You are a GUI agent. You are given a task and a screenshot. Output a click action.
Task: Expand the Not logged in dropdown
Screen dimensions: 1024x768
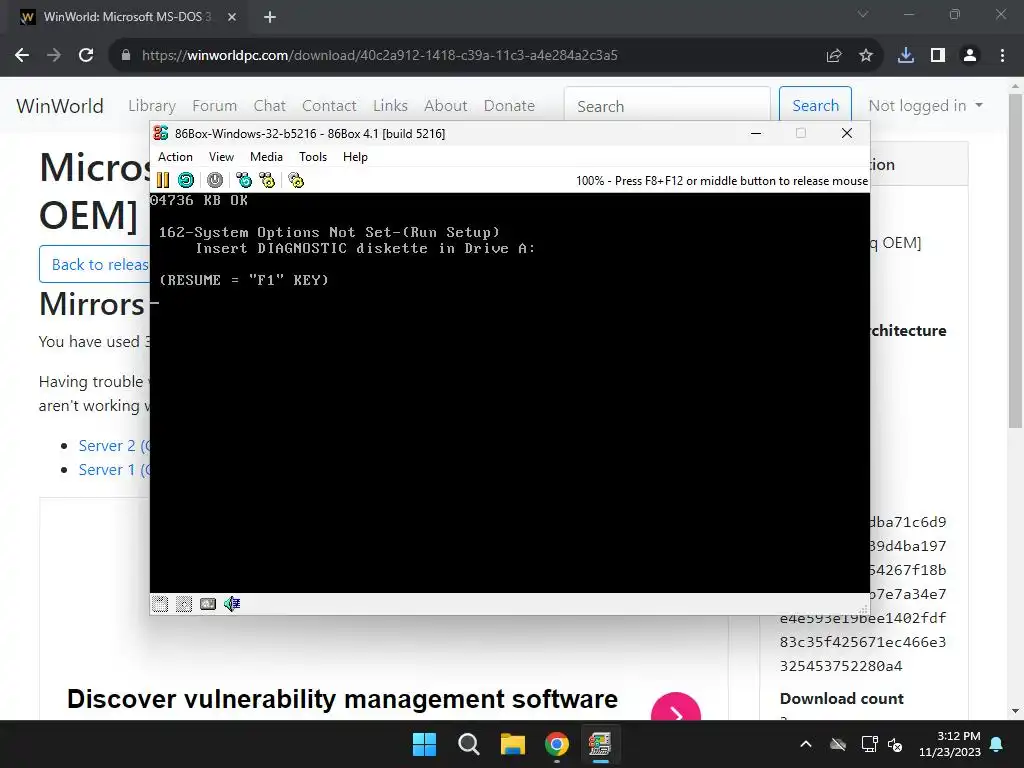(x=925, y=106)
